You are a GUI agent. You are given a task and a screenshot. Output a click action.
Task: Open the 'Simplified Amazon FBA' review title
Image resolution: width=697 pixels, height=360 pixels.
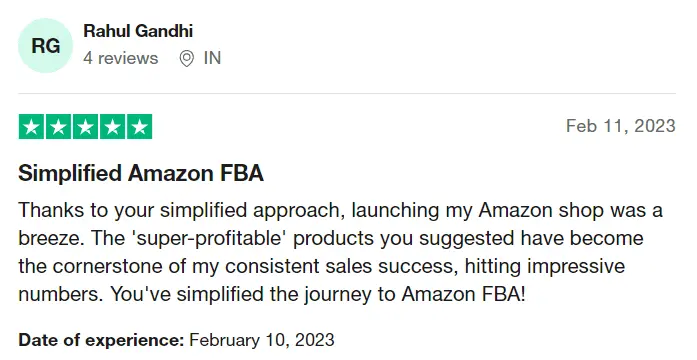point(141,173)
